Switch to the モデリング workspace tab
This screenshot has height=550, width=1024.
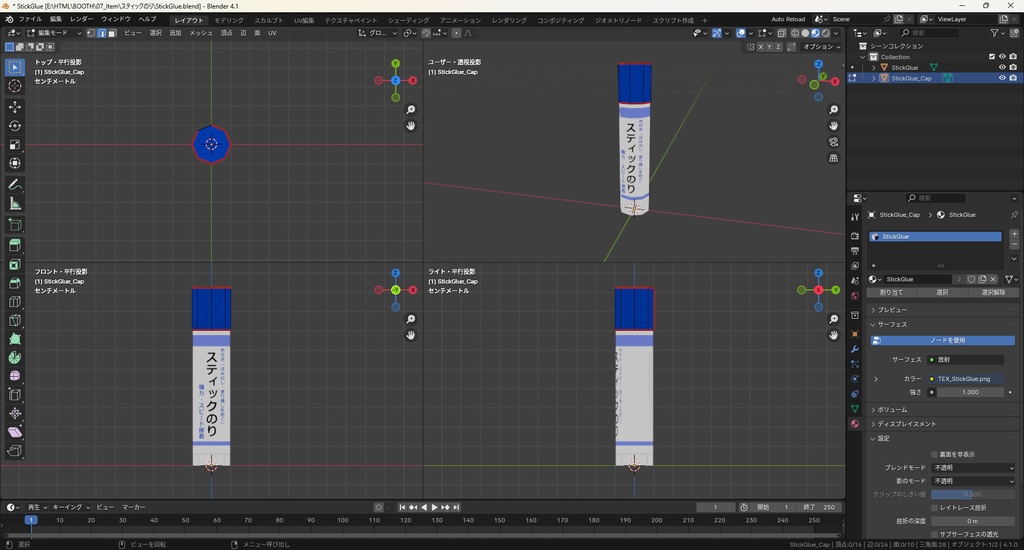[x=228, y=20]
